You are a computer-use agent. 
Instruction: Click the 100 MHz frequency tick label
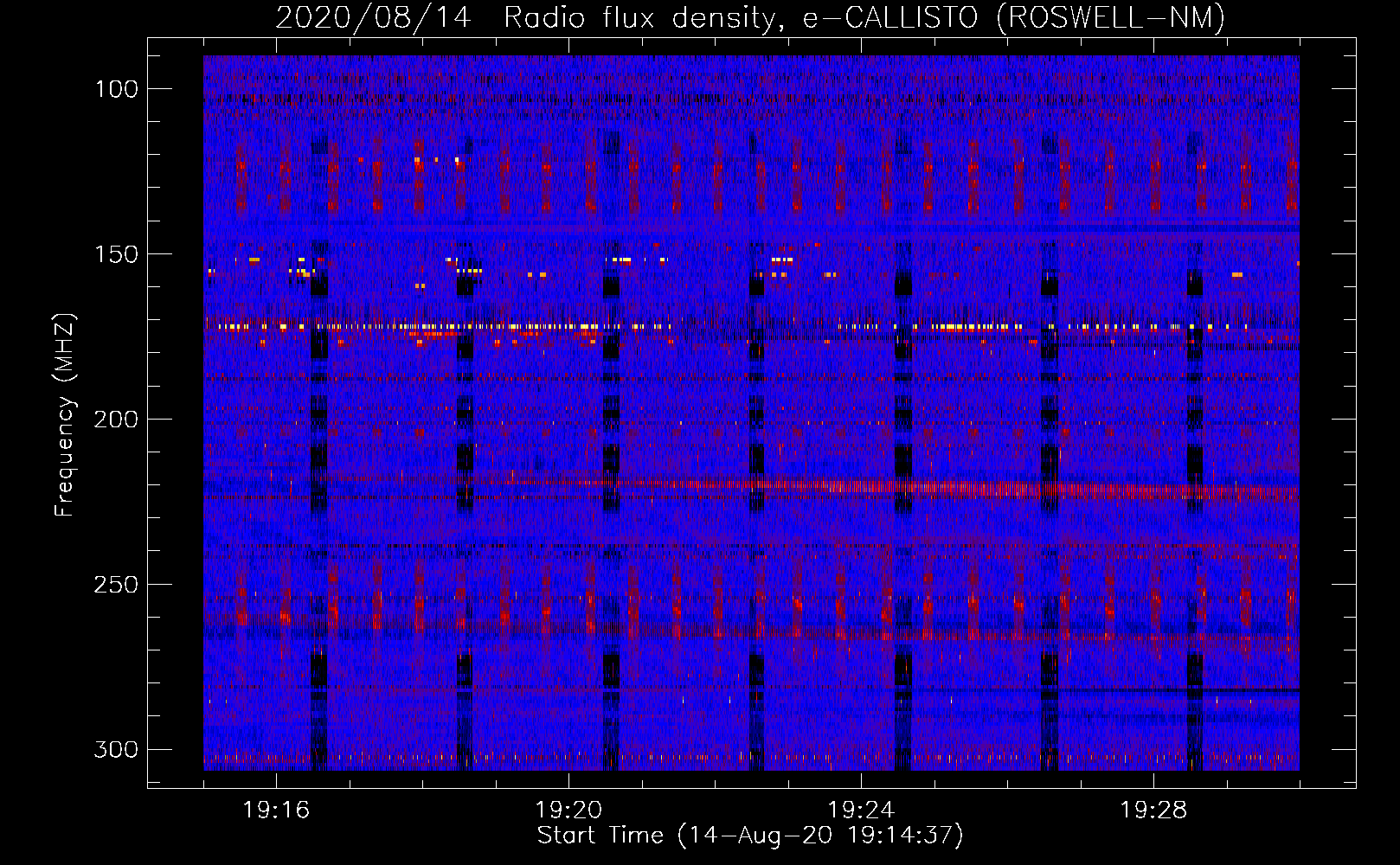115,89
